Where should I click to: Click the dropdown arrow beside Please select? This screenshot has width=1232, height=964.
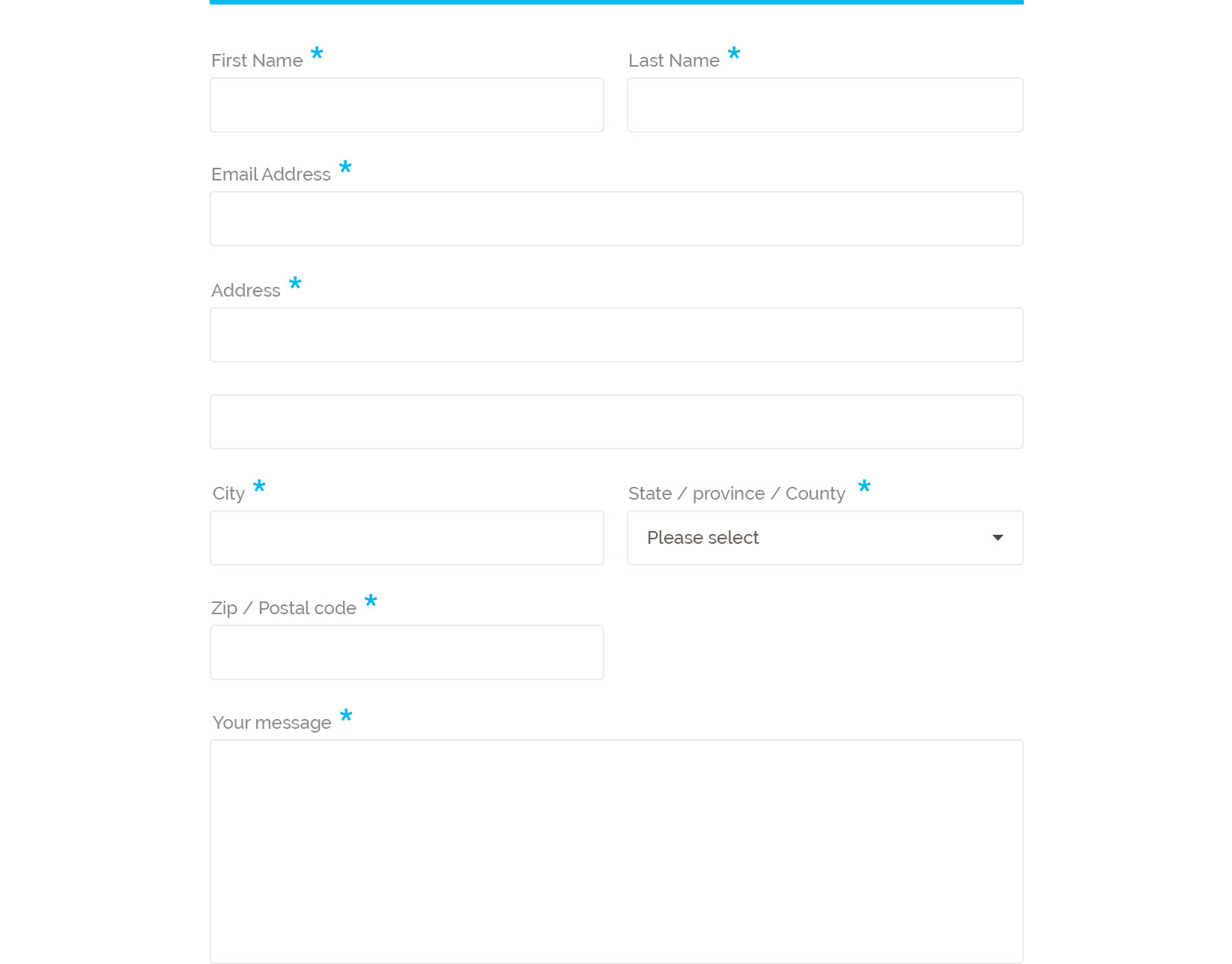(998, 538)
